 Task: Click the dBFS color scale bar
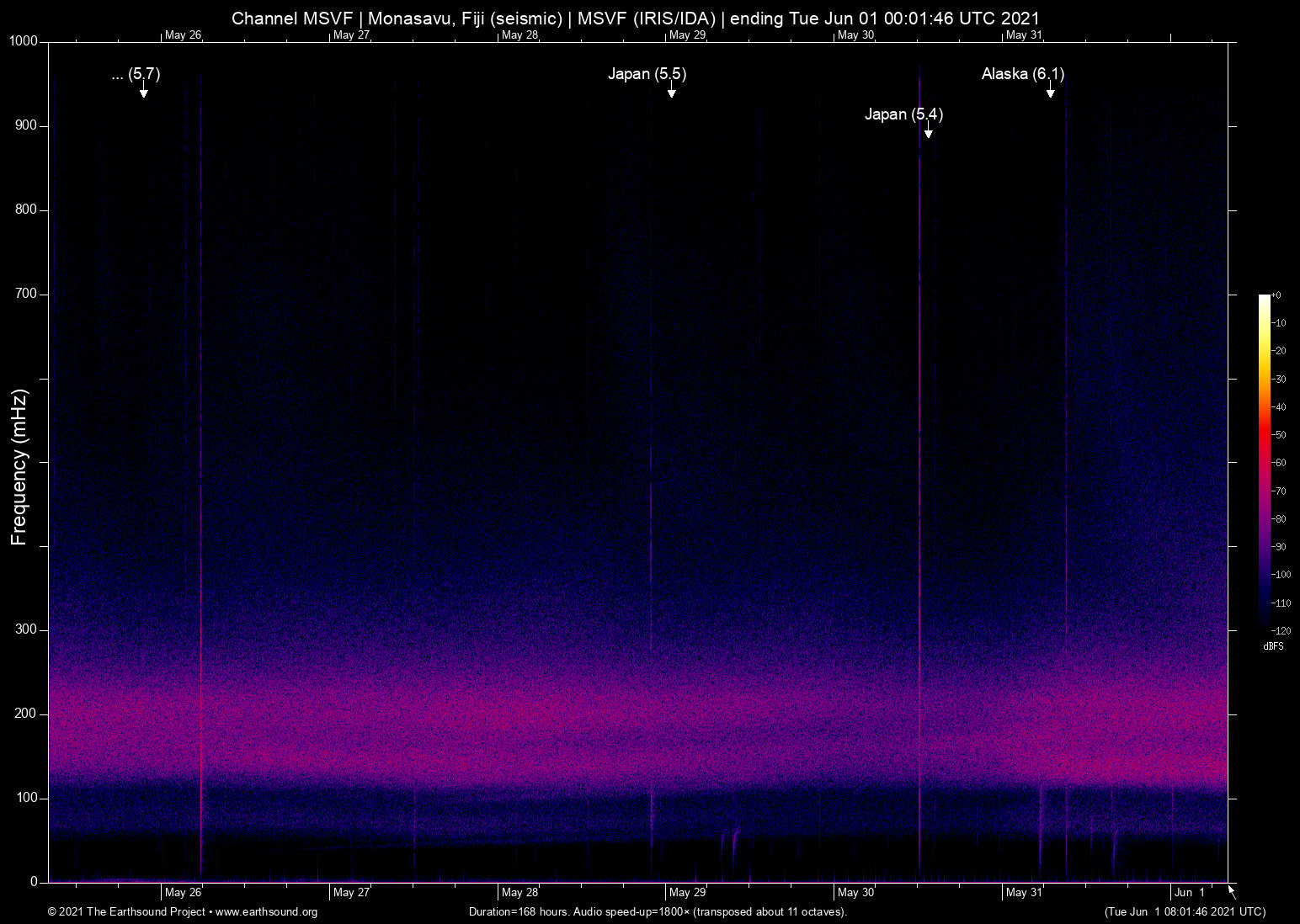1264,461
